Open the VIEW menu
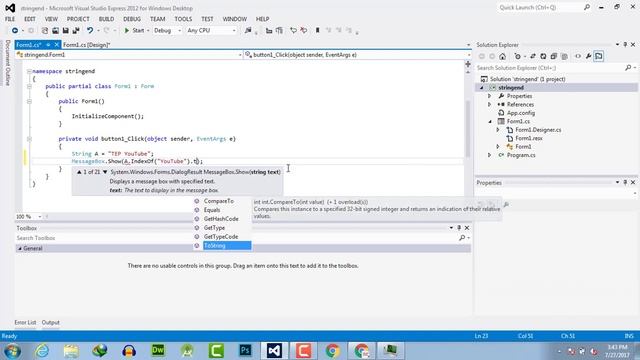This screenshot has height=360, width=640. point(51,19)
